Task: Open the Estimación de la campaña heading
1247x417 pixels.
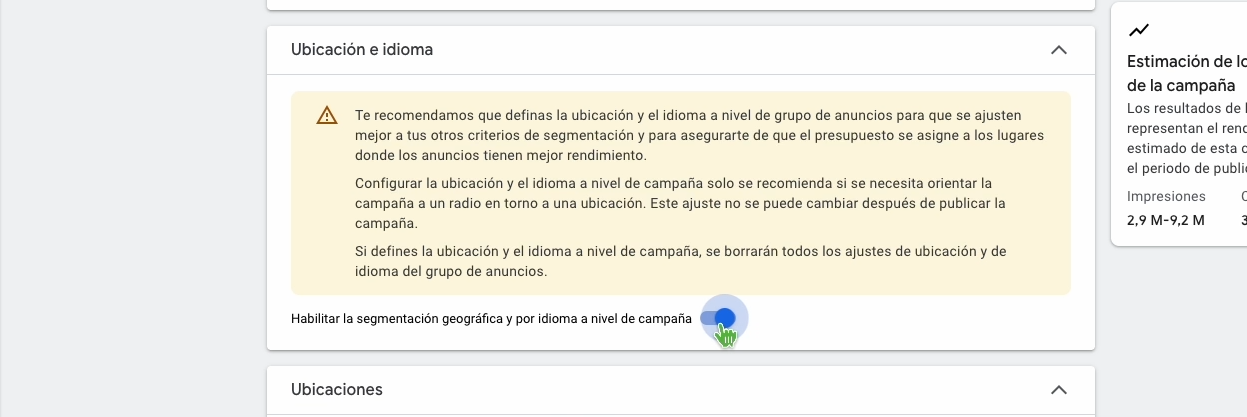Action: [x=1187, y=72]
